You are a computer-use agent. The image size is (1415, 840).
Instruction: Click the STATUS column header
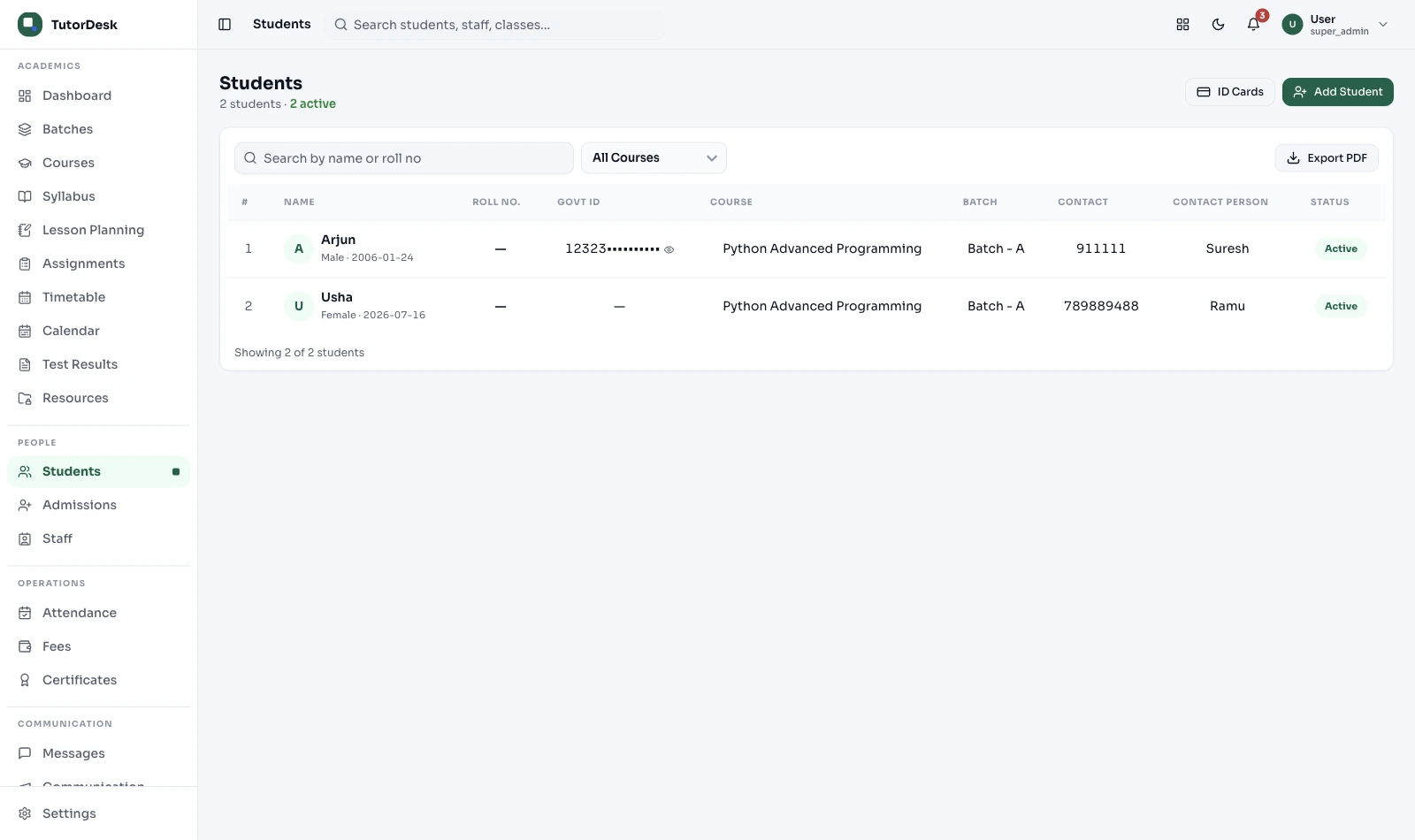point(1330,202)
